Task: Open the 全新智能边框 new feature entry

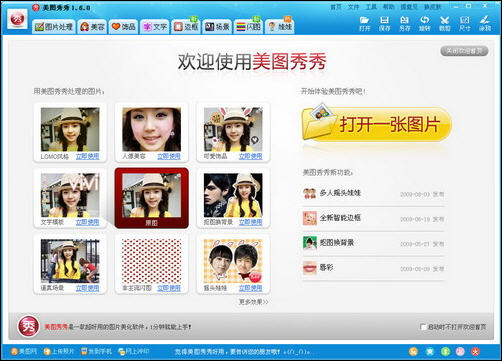Action: 373,218
